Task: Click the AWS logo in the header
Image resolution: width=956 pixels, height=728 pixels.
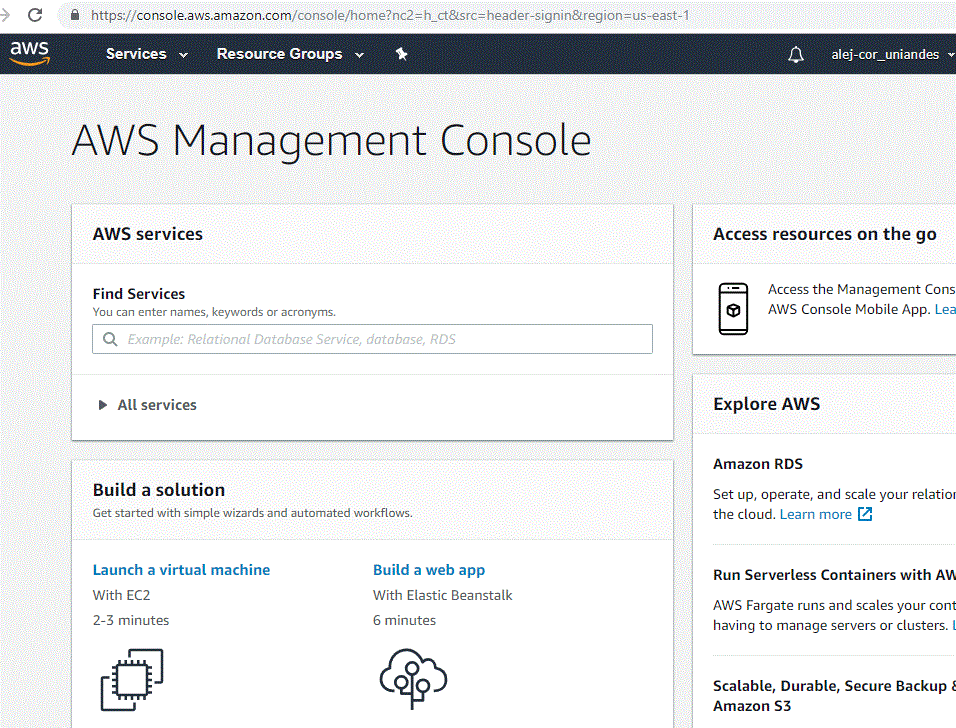Action: (29, 54)
